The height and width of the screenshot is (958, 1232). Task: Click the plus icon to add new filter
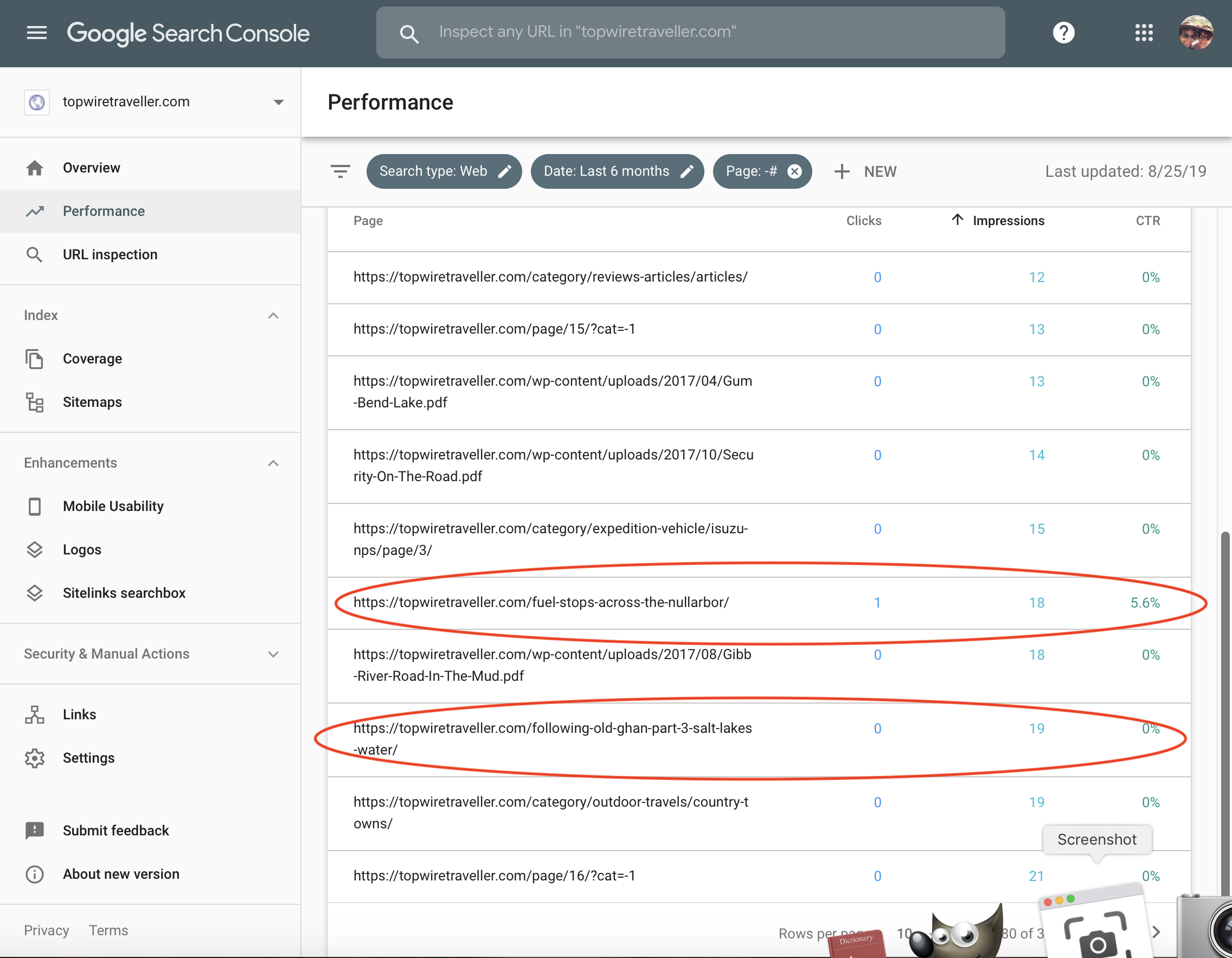[x=842, y=171]
